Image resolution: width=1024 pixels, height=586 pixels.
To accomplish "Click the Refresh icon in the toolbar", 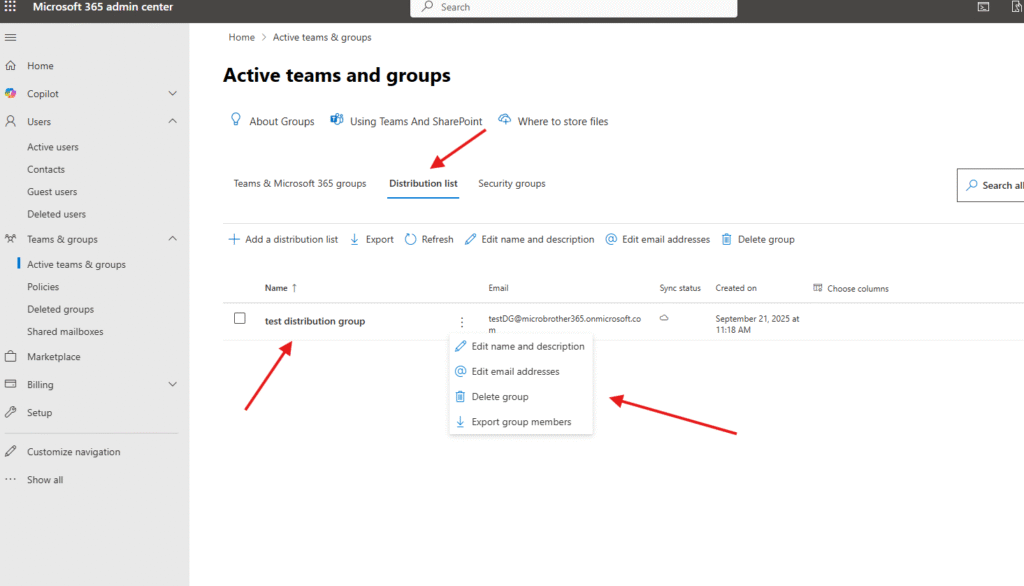I will point(411,240).
